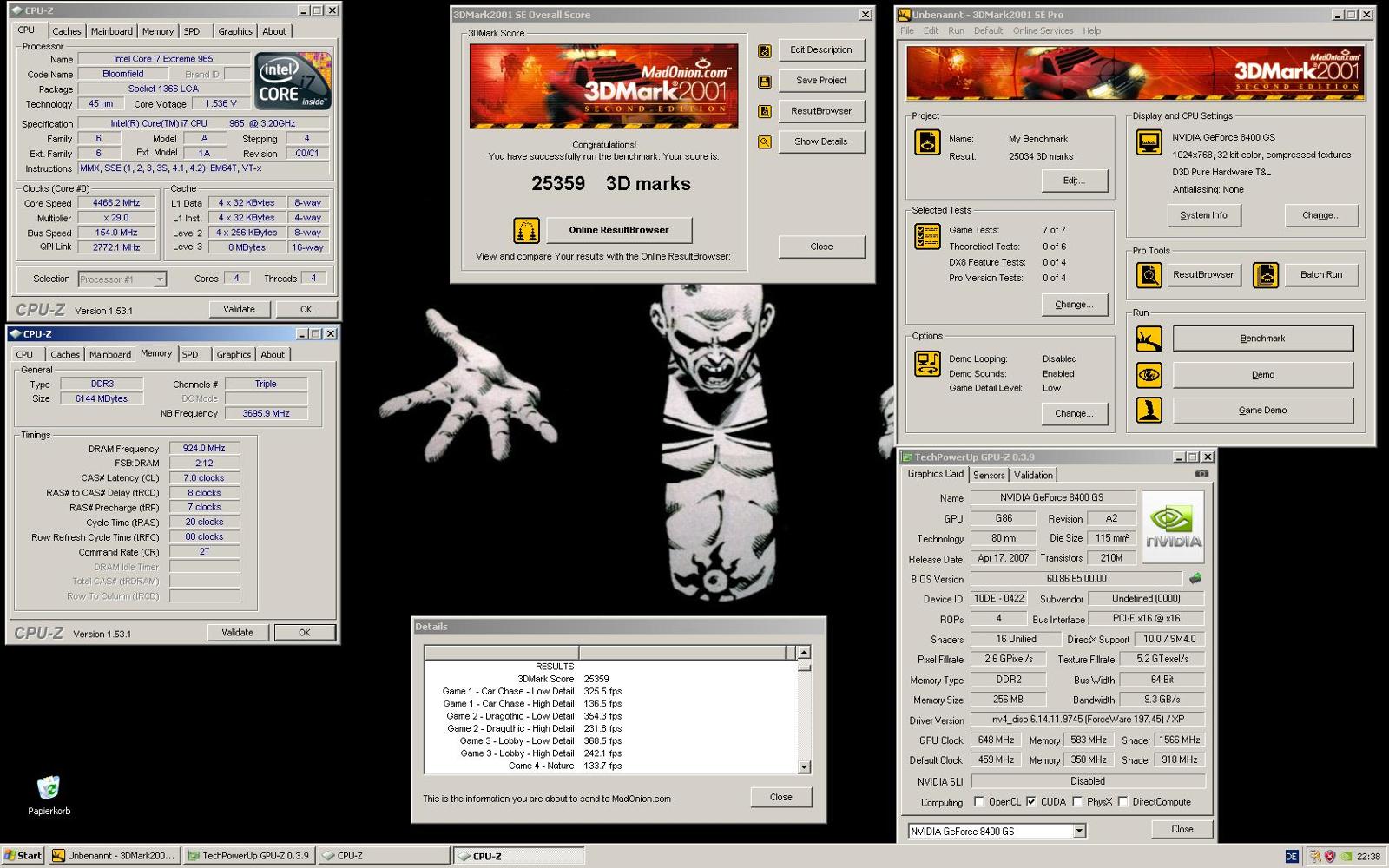Enable the PhysX checkbox in GPU-Z

1077,802
